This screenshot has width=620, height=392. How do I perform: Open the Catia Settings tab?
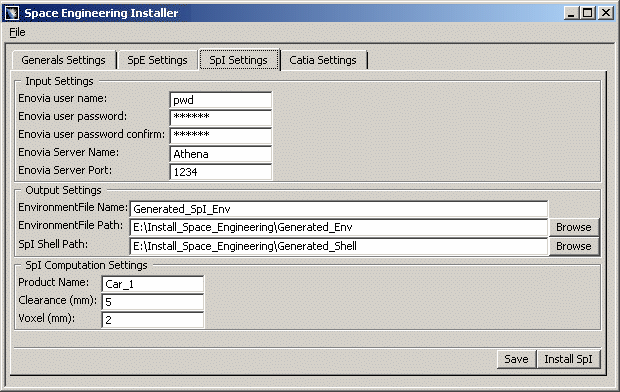pyautogui.click(x=323, y=60)
